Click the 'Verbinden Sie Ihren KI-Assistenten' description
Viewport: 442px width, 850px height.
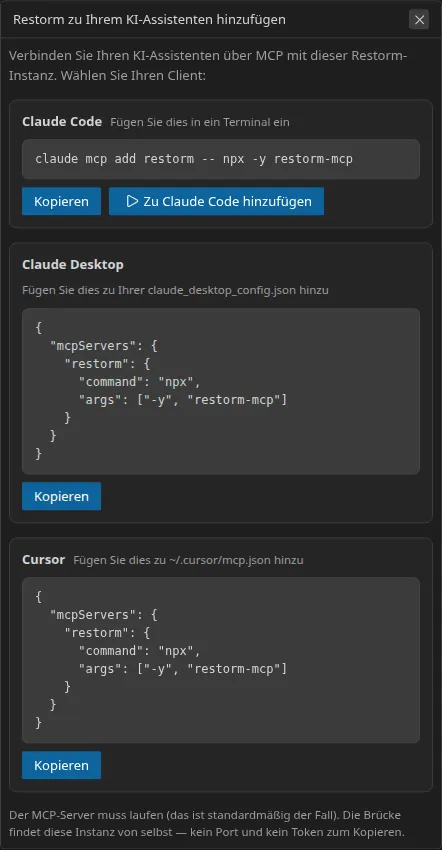[208, 65]
